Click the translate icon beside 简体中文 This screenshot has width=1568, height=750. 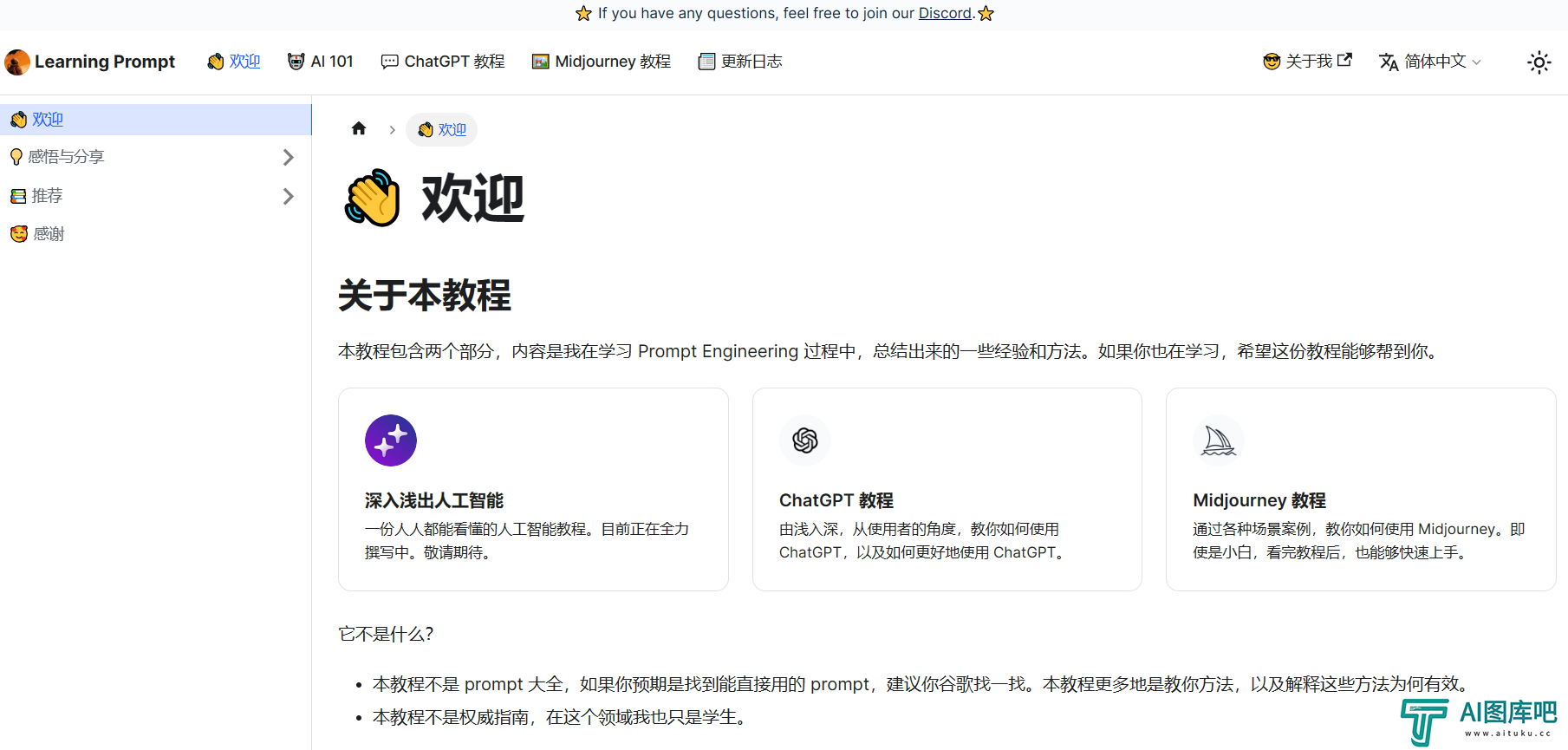click(x=1389, y=62)
